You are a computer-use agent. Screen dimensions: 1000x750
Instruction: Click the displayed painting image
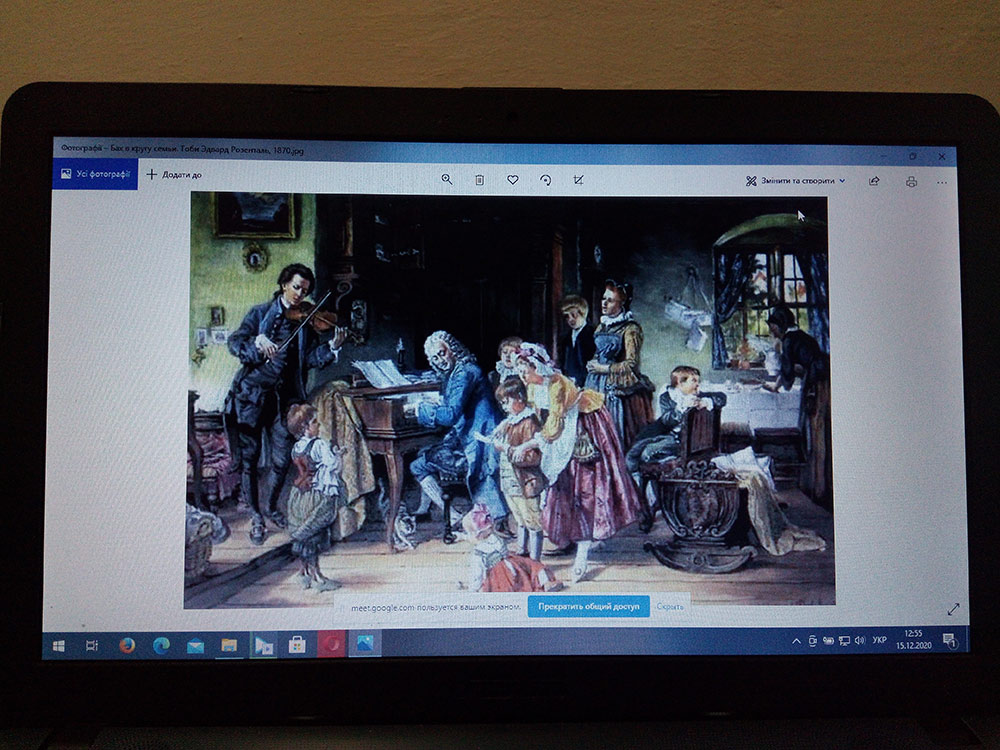[509, 400]
